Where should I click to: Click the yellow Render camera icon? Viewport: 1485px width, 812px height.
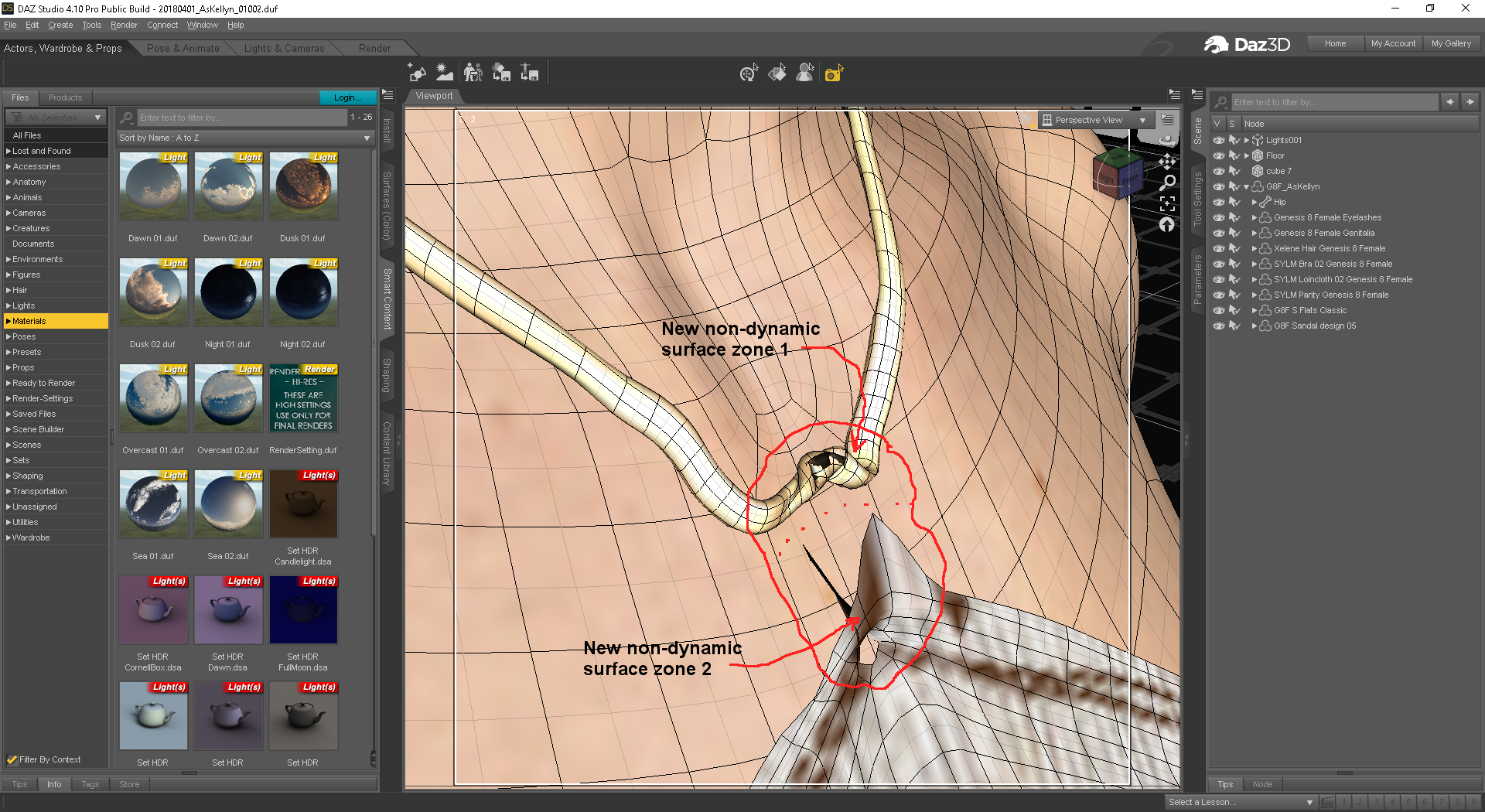834,73
